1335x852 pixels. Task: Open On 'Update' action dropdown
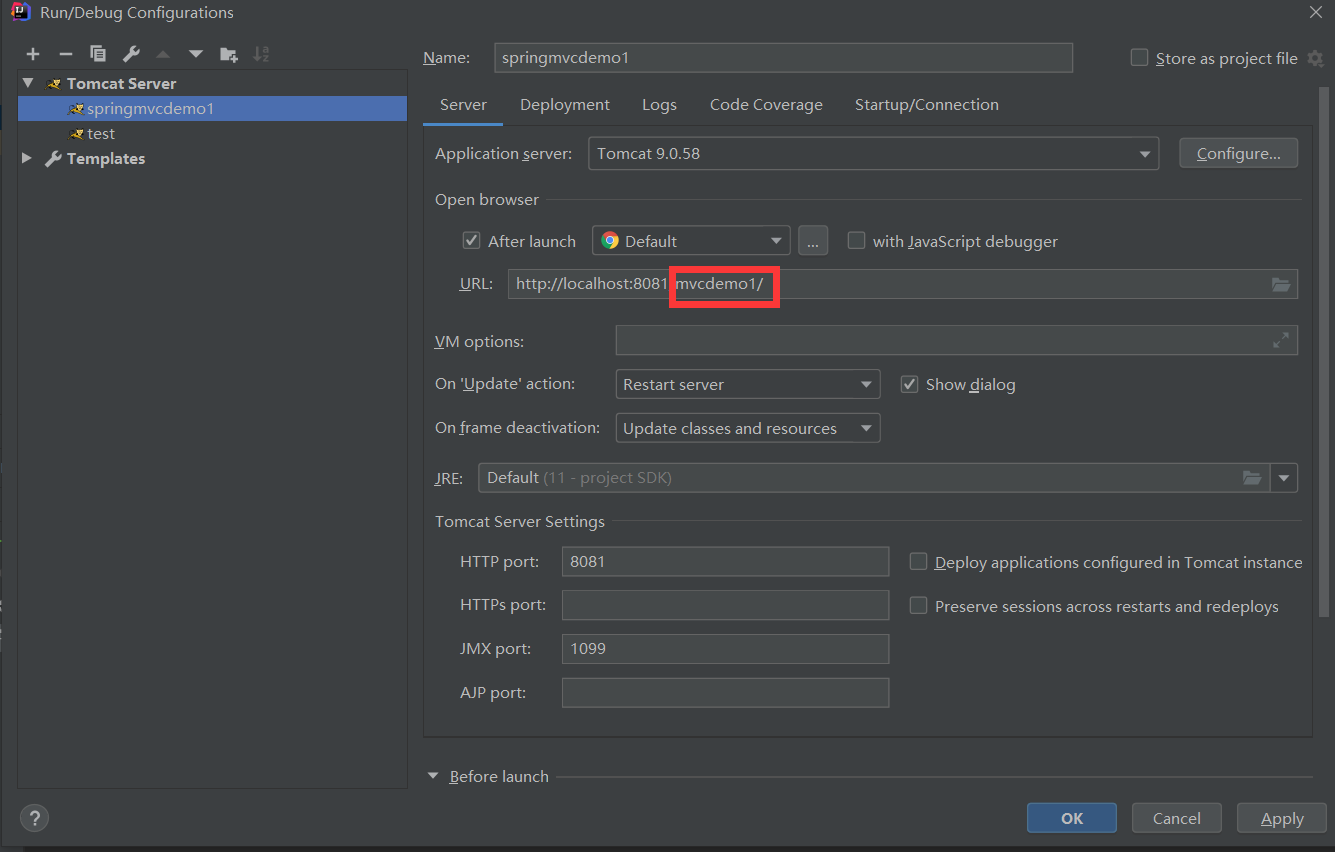point(747,384)
